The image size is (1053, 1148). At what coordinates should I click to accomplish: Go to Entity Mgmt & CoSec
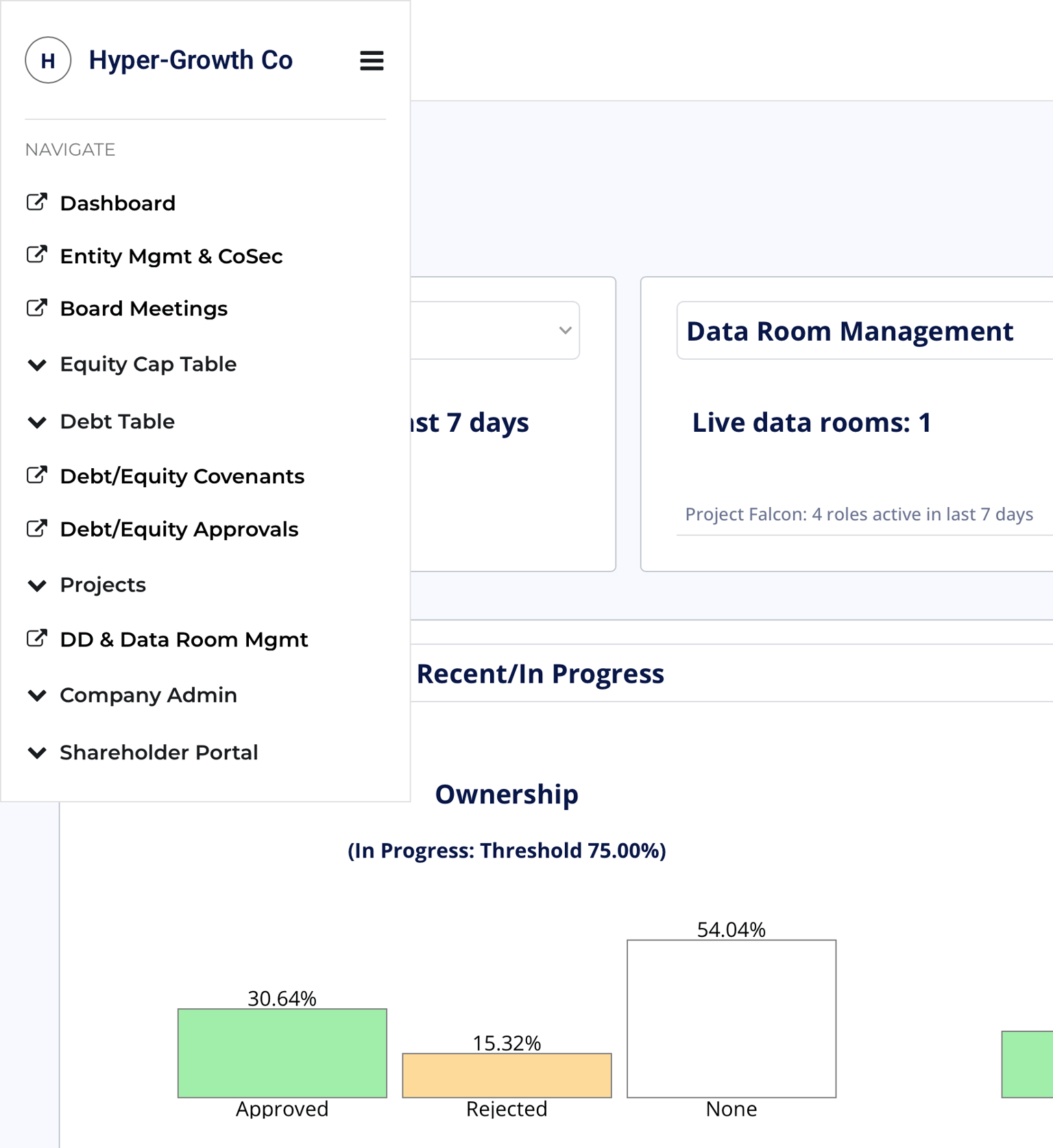click(x=171, y=256)
